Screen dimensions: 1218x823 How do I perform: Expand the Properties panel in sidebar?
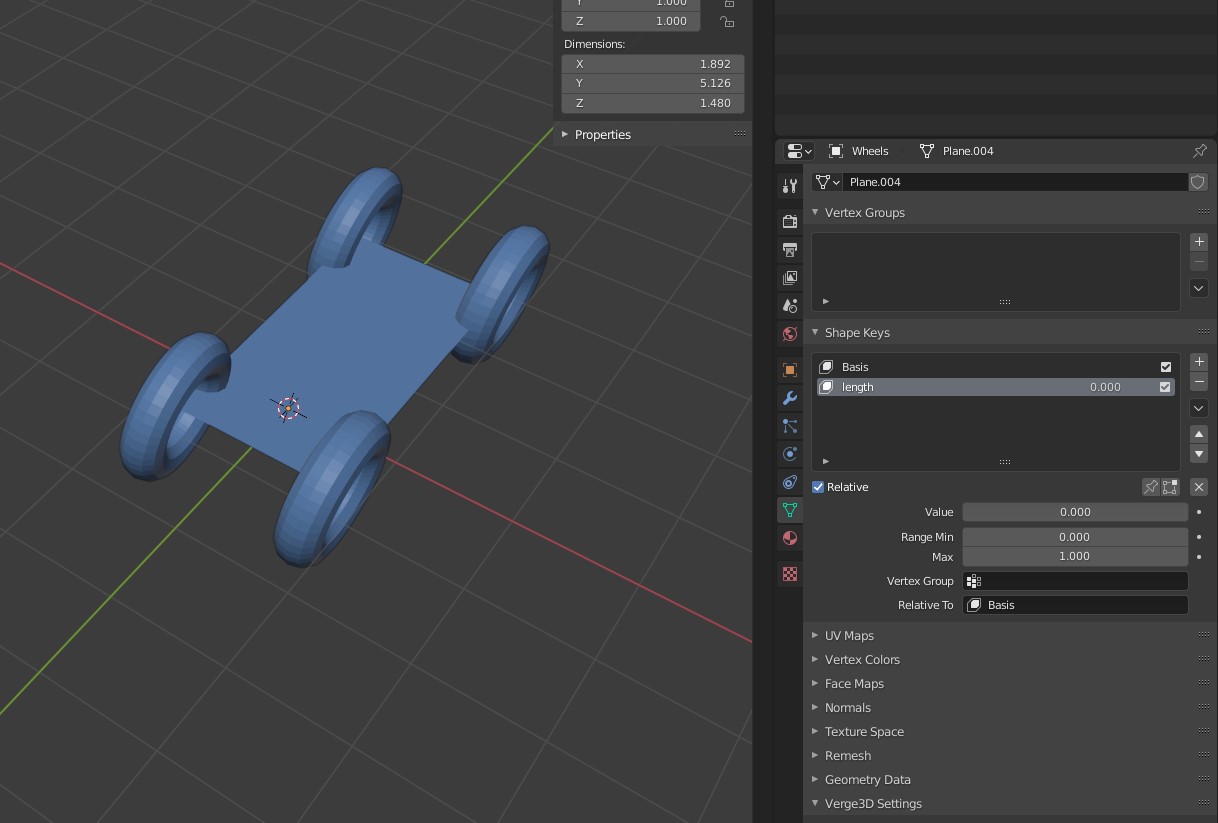pos(565,134)
